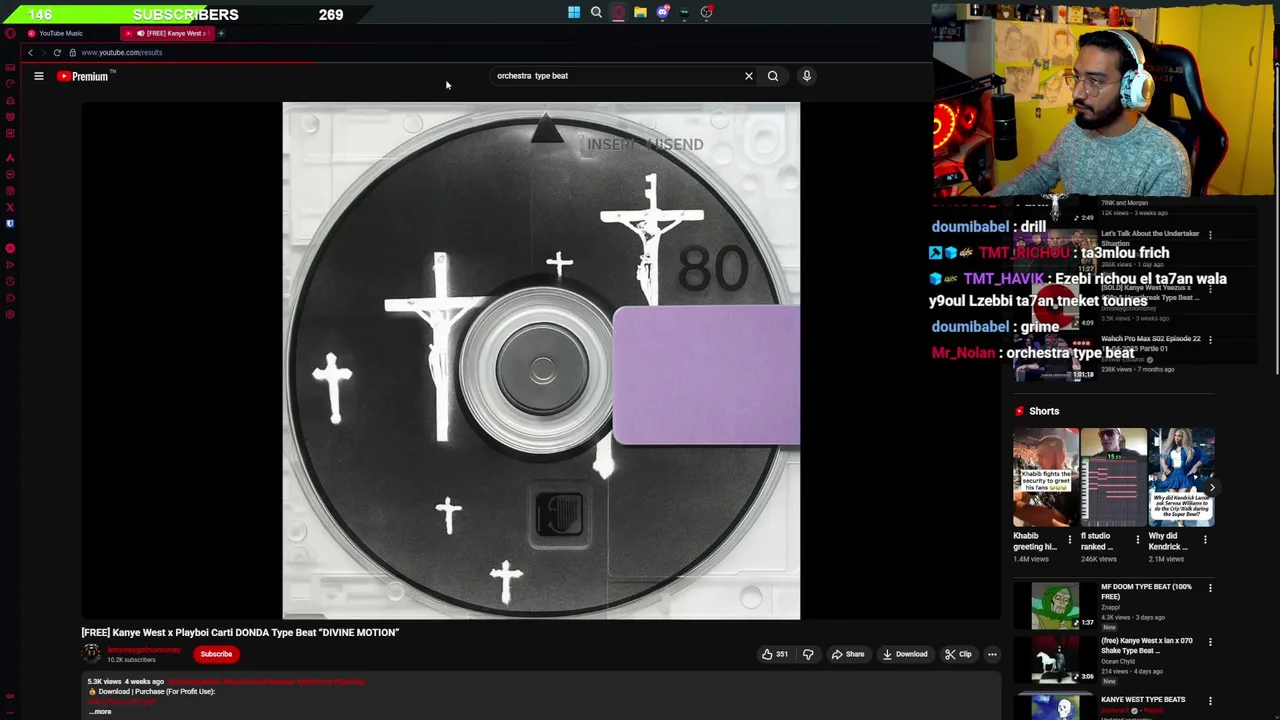This screenshot has width=1280, height=720.
Task: Open X (Twitter) in the Opera sidebar
Action: click(x=10, y=207)
